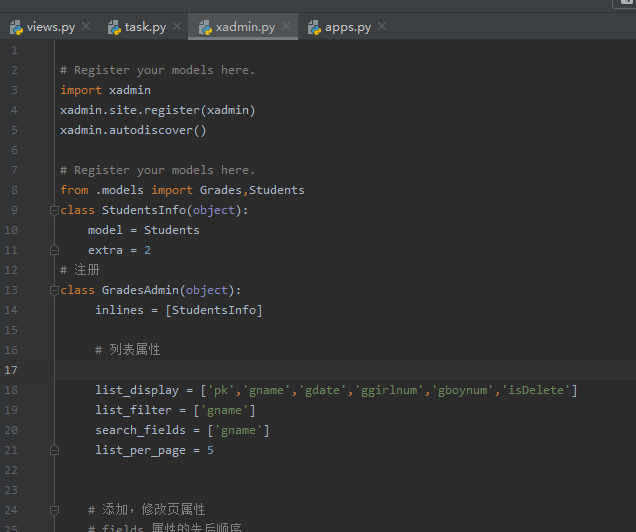Place cursor on 'import xadmin' line
The width and height of the screenshot is (636, 532).
pyautogui.click(x=105, y=90)
